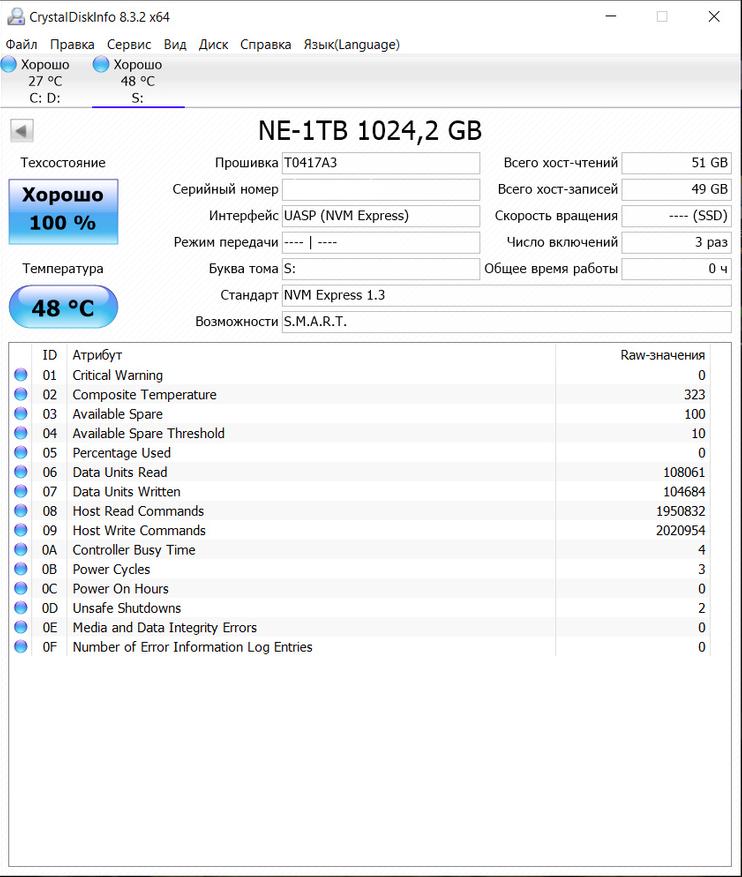The width and height of the screenshot is (742, 877).
Task: Click the status orb for Critical Warning
Action: 21,375
